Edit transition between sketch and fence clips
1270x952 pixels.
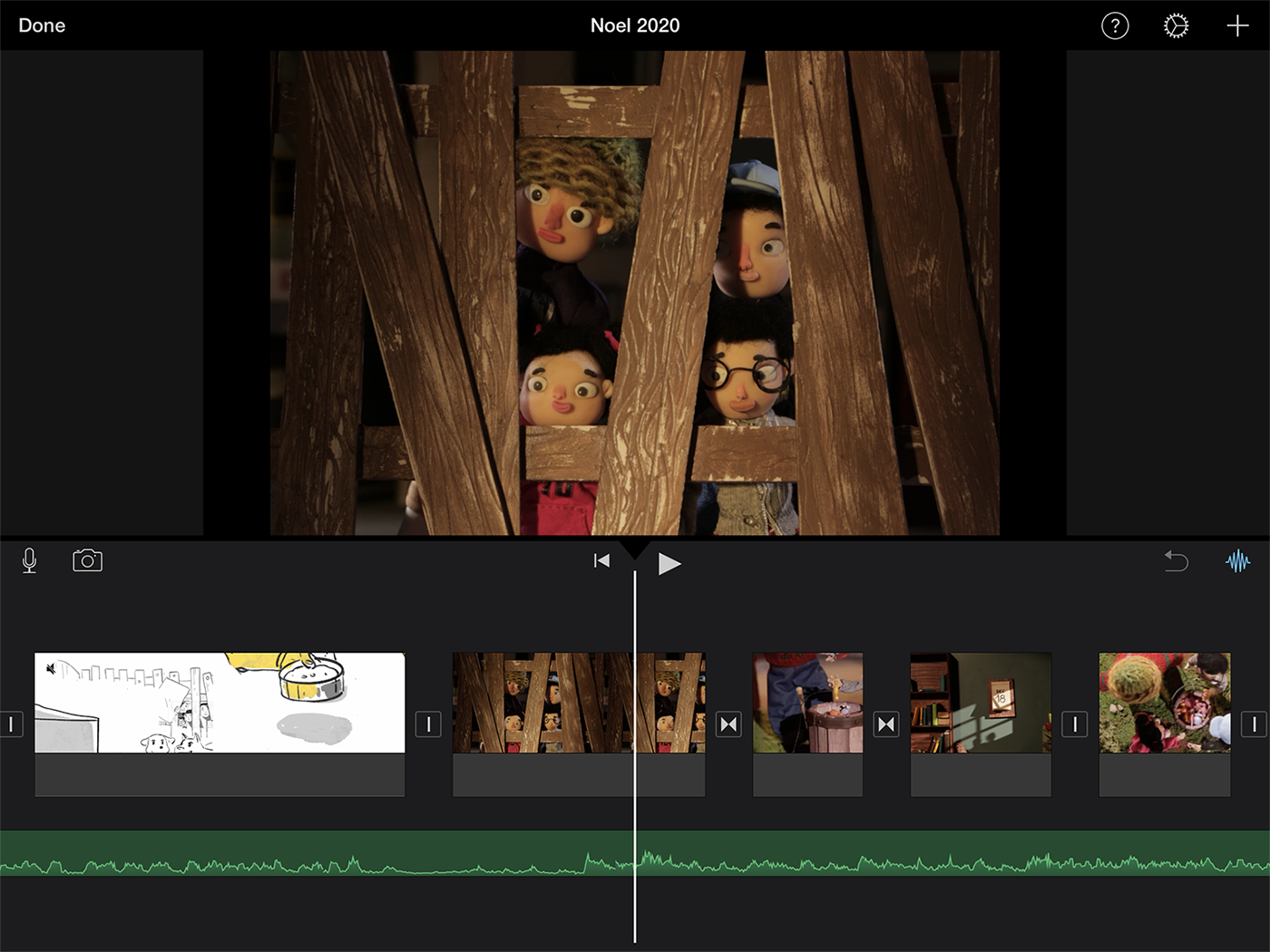[428, 724]
